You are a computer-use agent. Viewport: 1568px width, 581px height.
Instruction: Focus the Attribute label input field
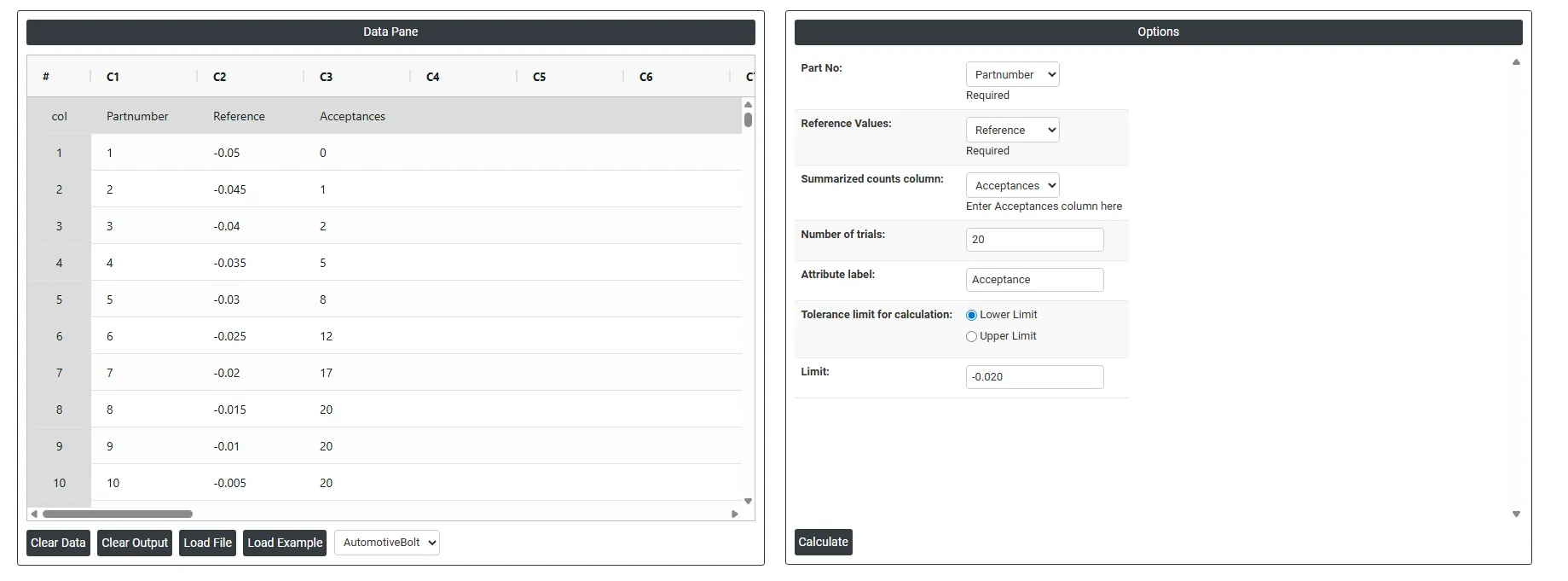pos(1034,280)
